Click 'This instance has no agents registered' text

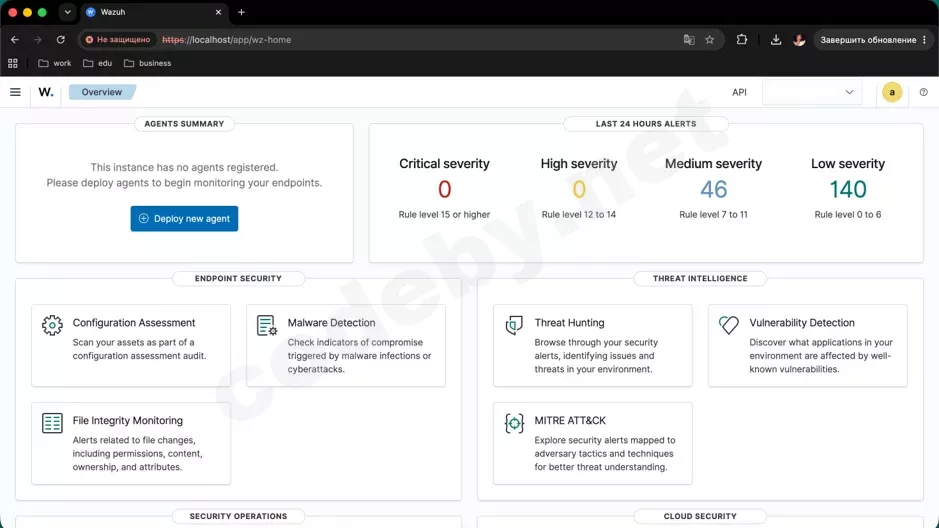[x=184, y=168]
